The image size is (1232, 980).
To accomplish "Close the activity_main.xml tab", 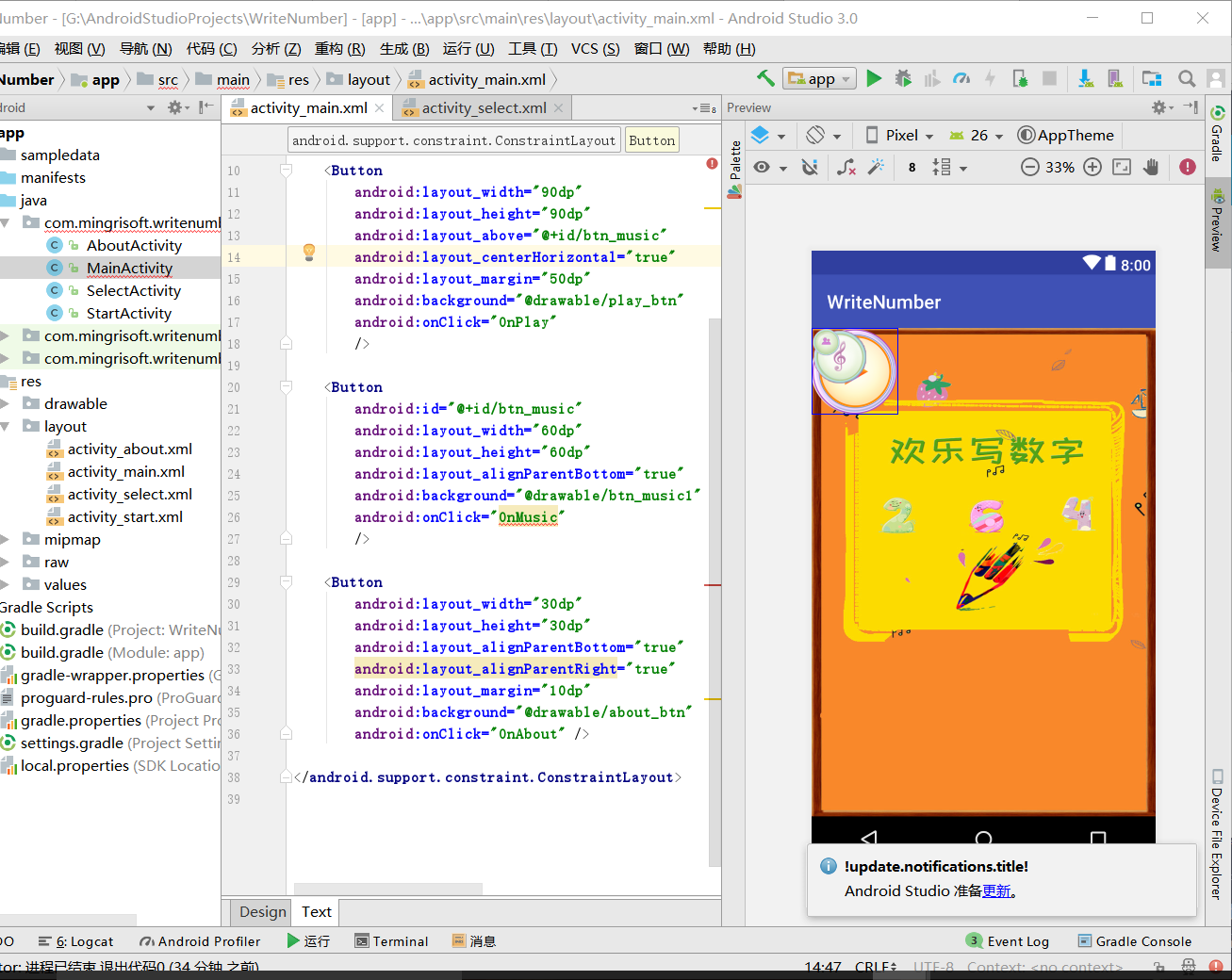I will coord(379,108).
